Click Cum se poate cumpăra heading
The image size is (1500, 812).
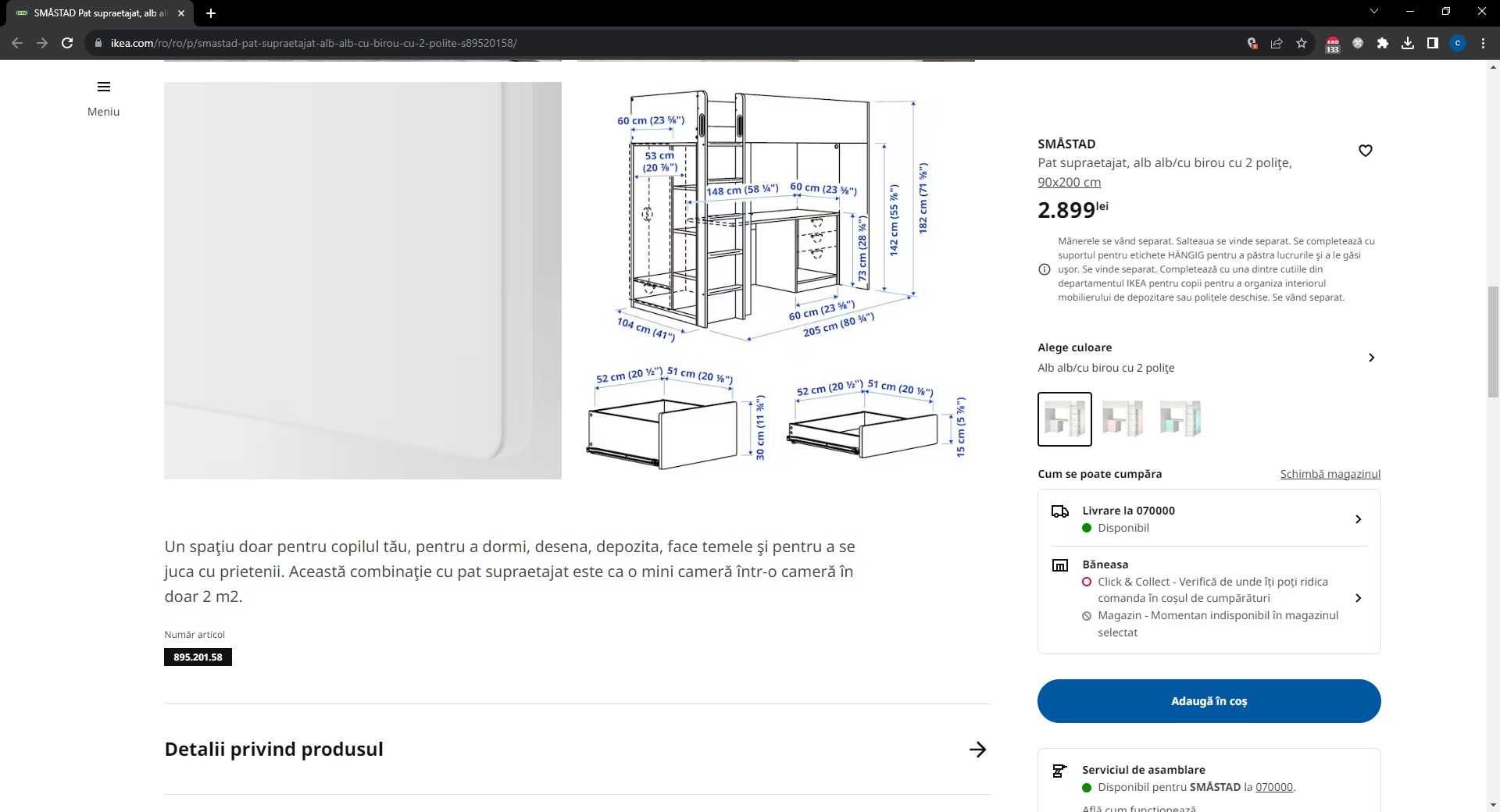(x=1099, y=474)
